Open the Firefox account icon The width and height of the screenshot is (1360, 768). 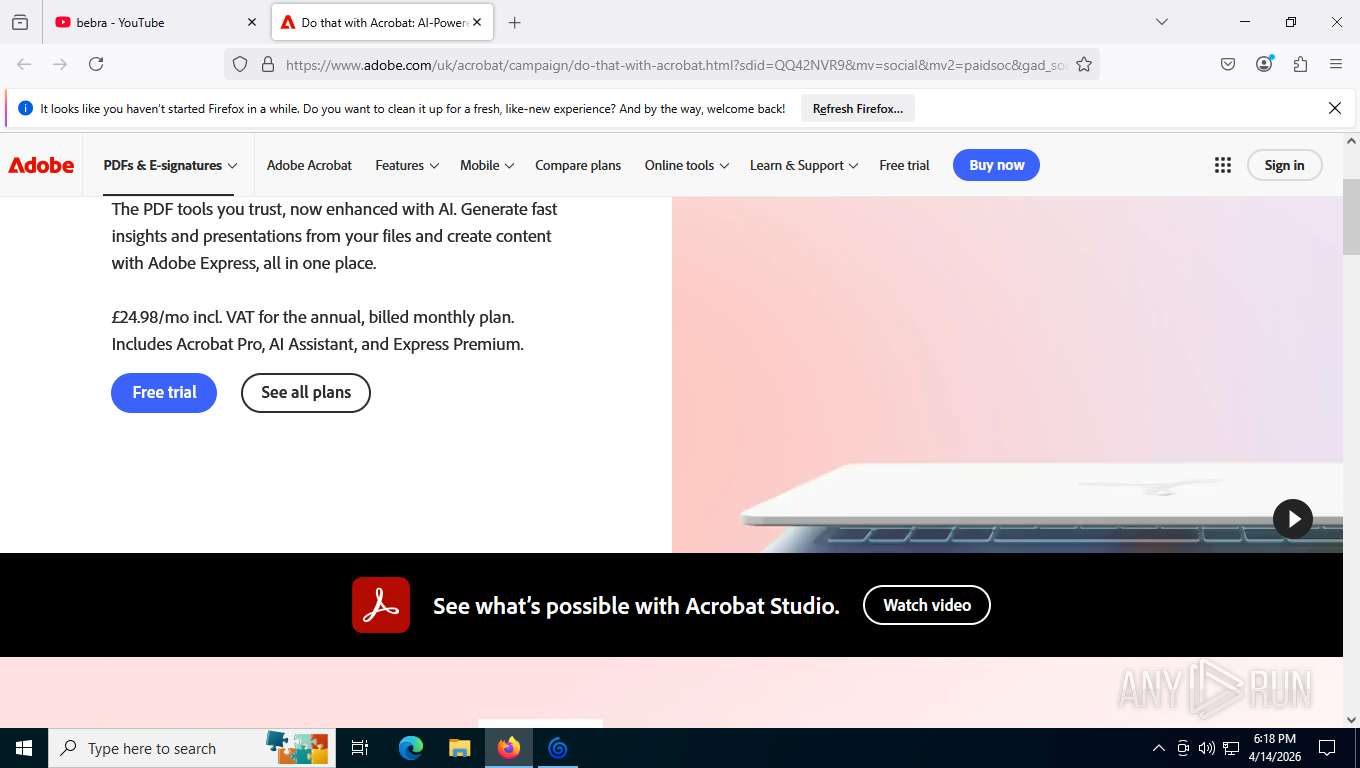[1264, 64]
